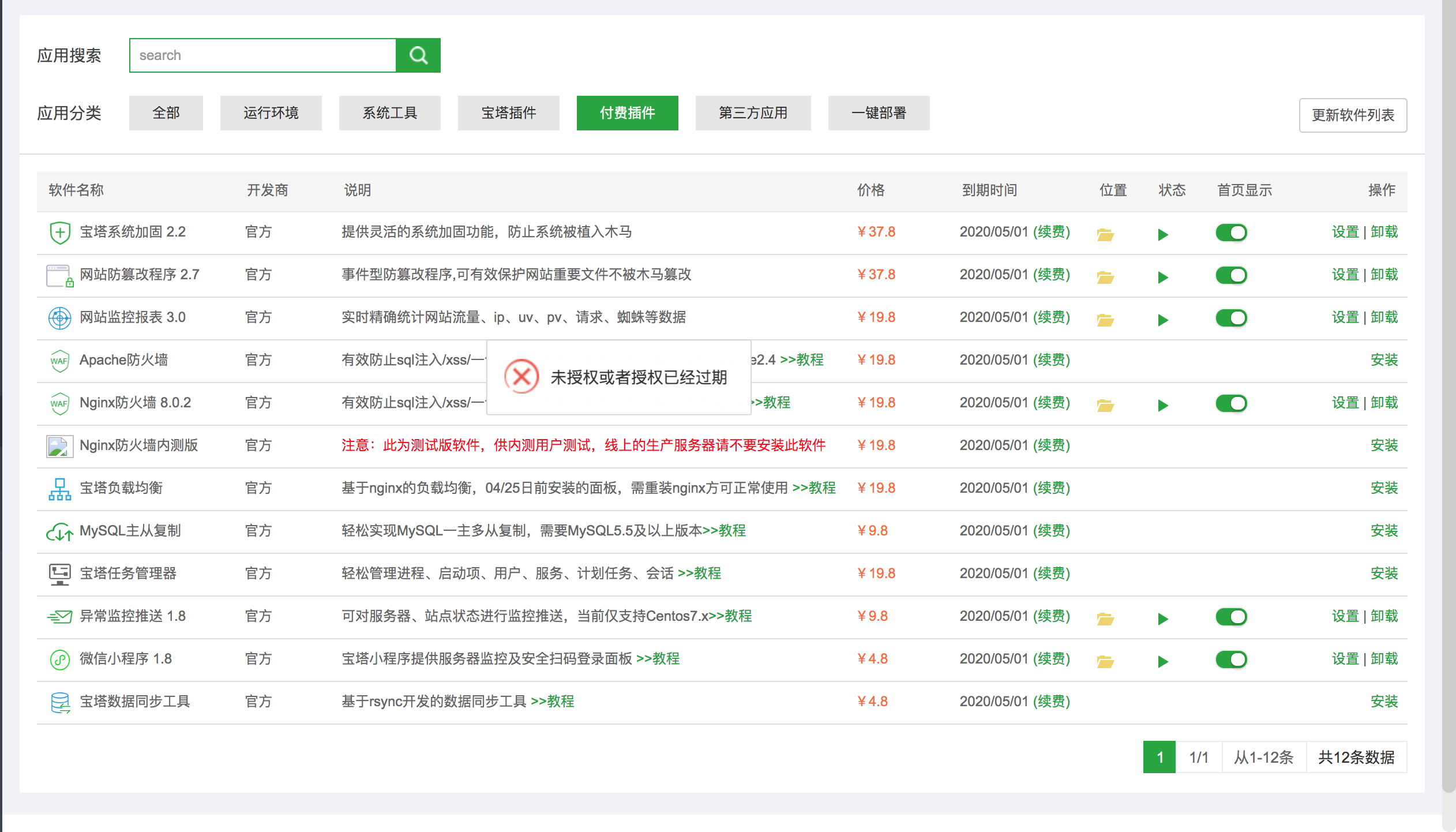Toggle homepage display for 网站监控报表

click(x=1232, y=318)
